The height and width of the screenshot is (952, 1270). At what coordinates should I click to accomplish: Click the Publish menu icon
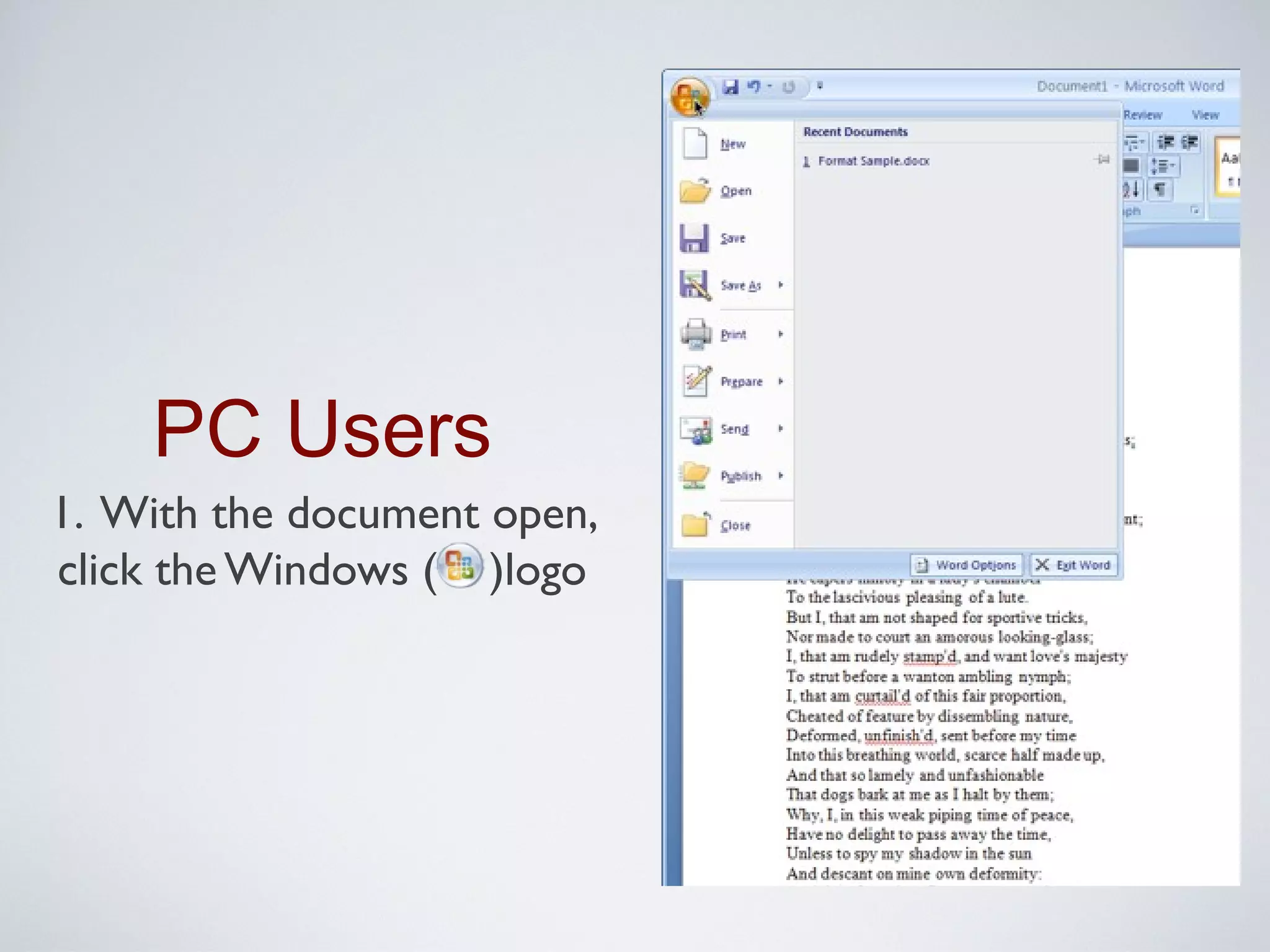(x=695, y=475)
